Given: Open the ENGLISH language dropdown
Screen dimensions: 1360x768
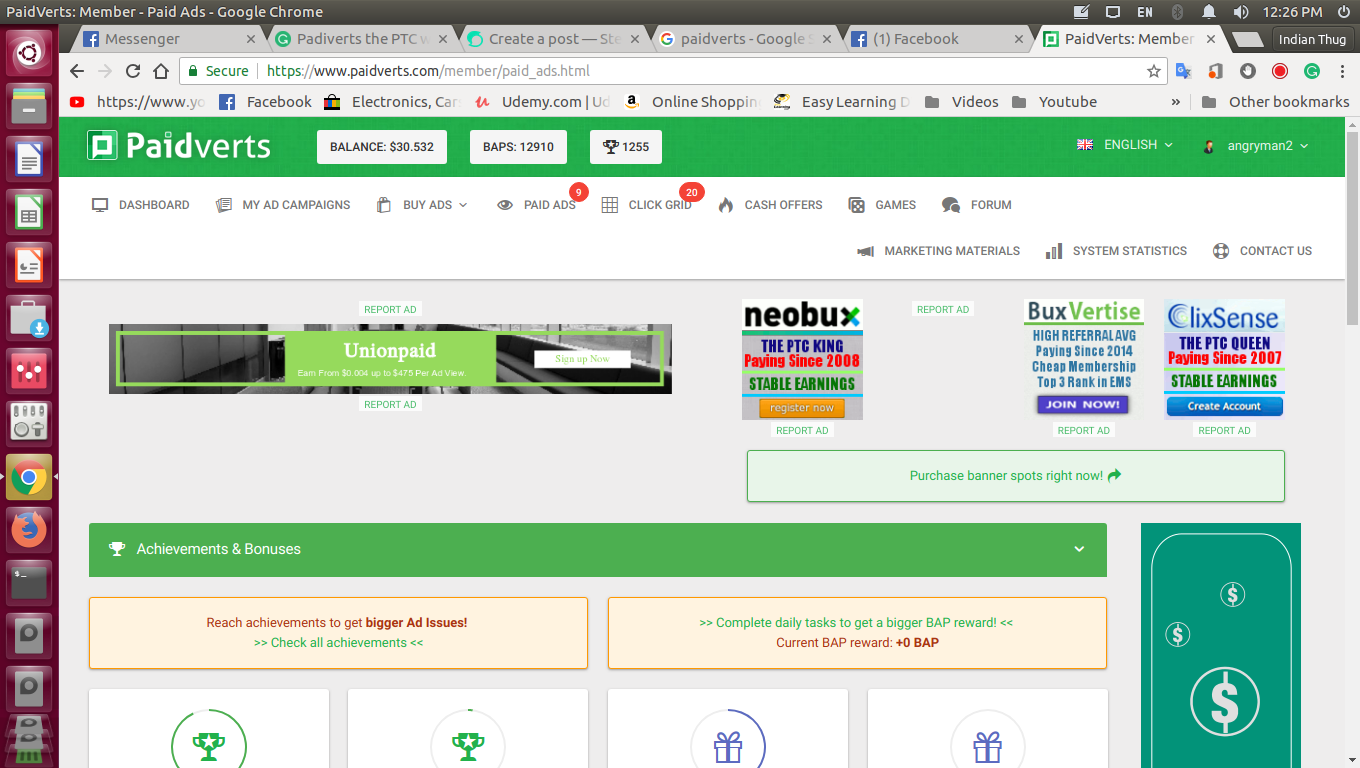Looking at the screenshot, I should click(1125, 145).
